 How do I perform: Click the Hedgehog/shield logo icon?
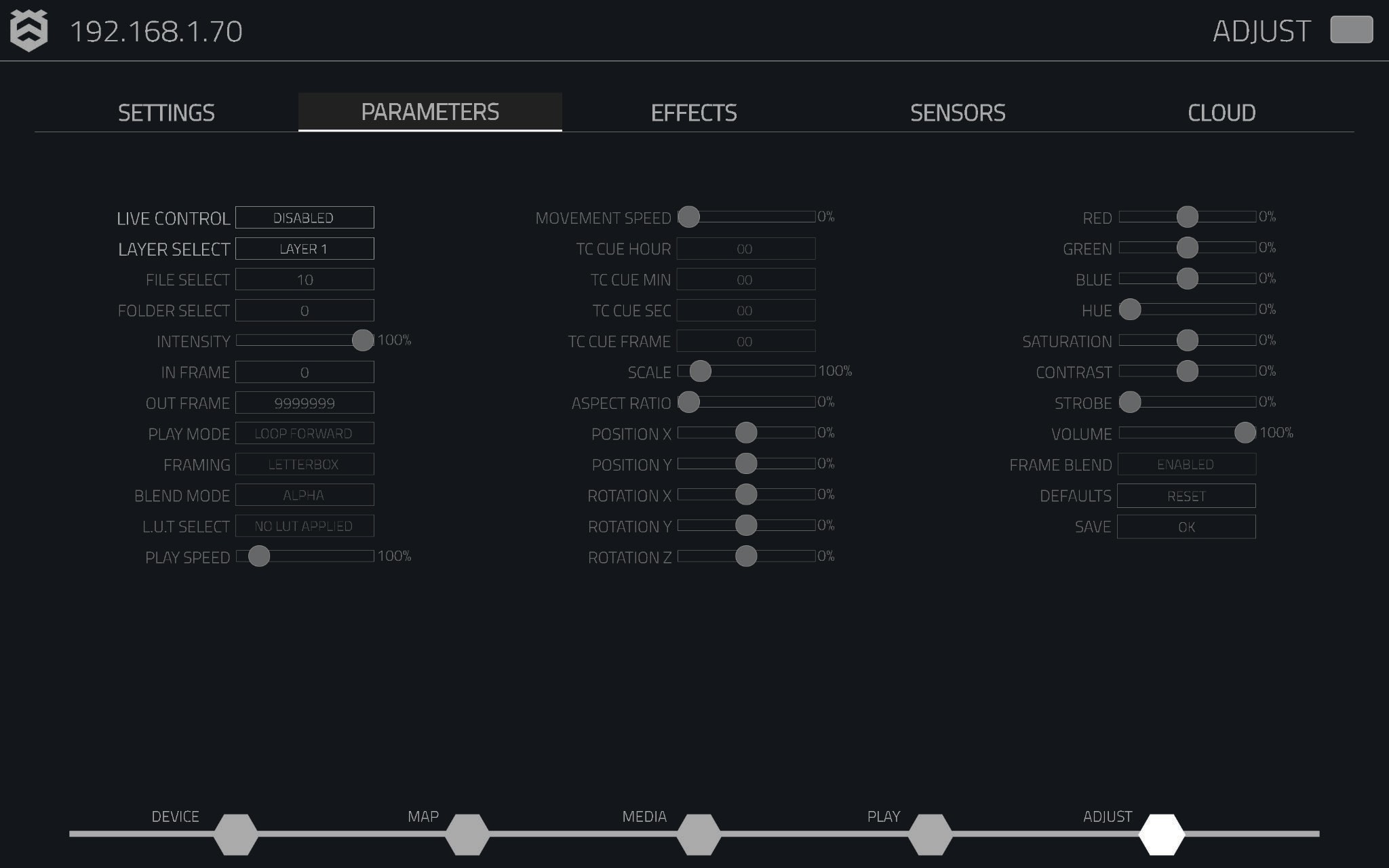[x=27, y=30]
